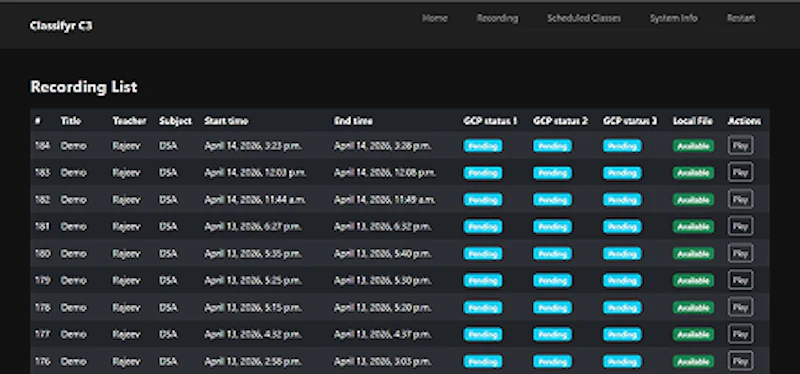Viewport: 800px width, 374px height.
Task: Click the Subject column header
Action: click(175, 121)
